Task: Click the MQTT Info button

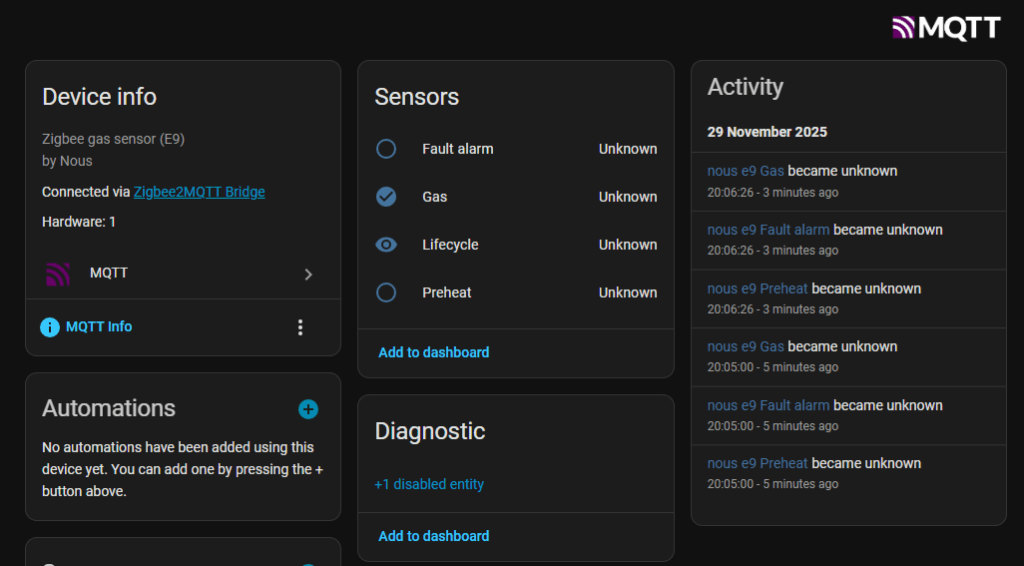Action: tap(98, 327)
